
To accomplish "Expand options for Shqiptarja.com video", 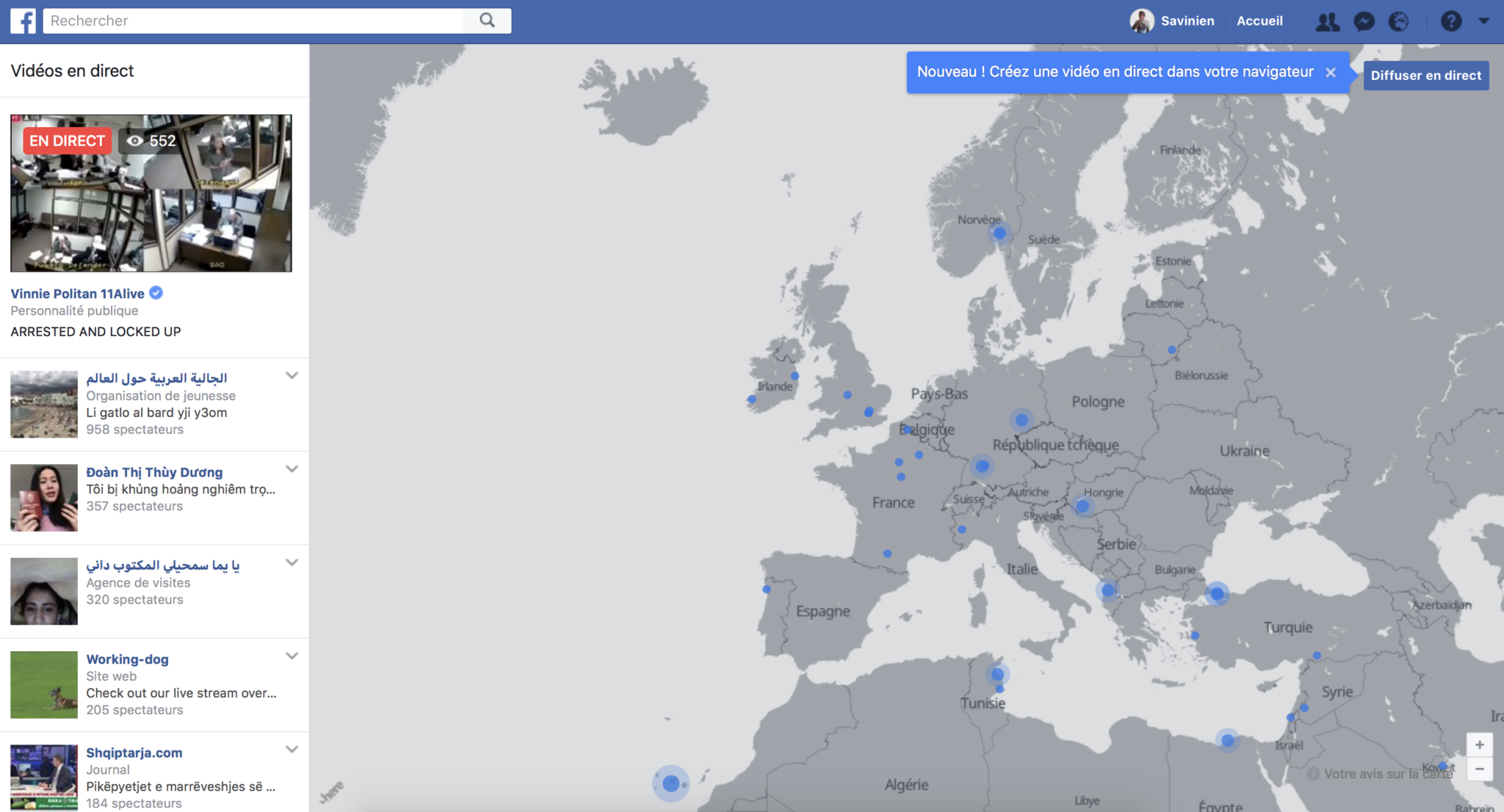I will coord(292,750).
